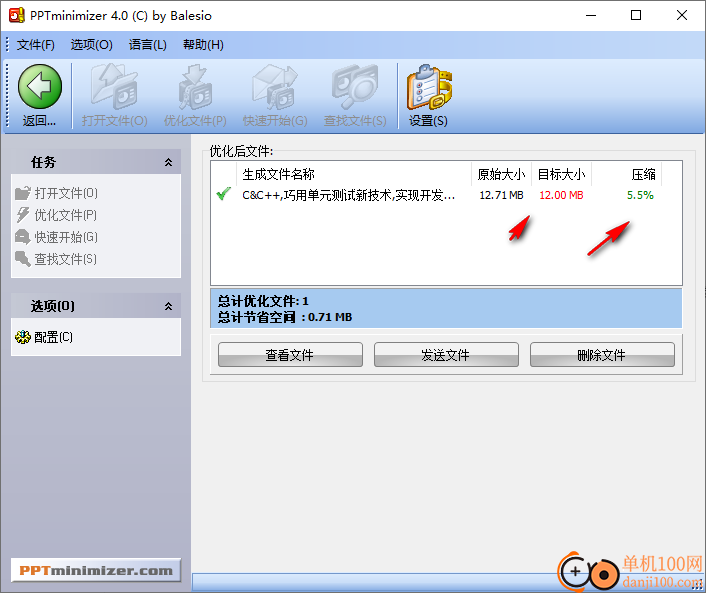Click the 总计优化文件: 1 summary text
The height and width of the screenshot is (593, 706).
tap(263, 301)
